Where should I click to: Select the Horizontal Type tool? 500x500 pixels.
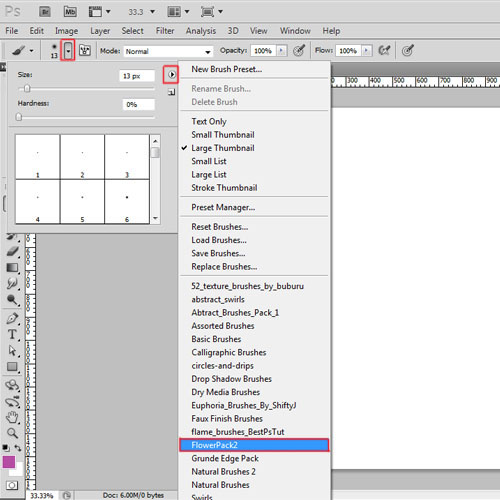click(13, 334)
